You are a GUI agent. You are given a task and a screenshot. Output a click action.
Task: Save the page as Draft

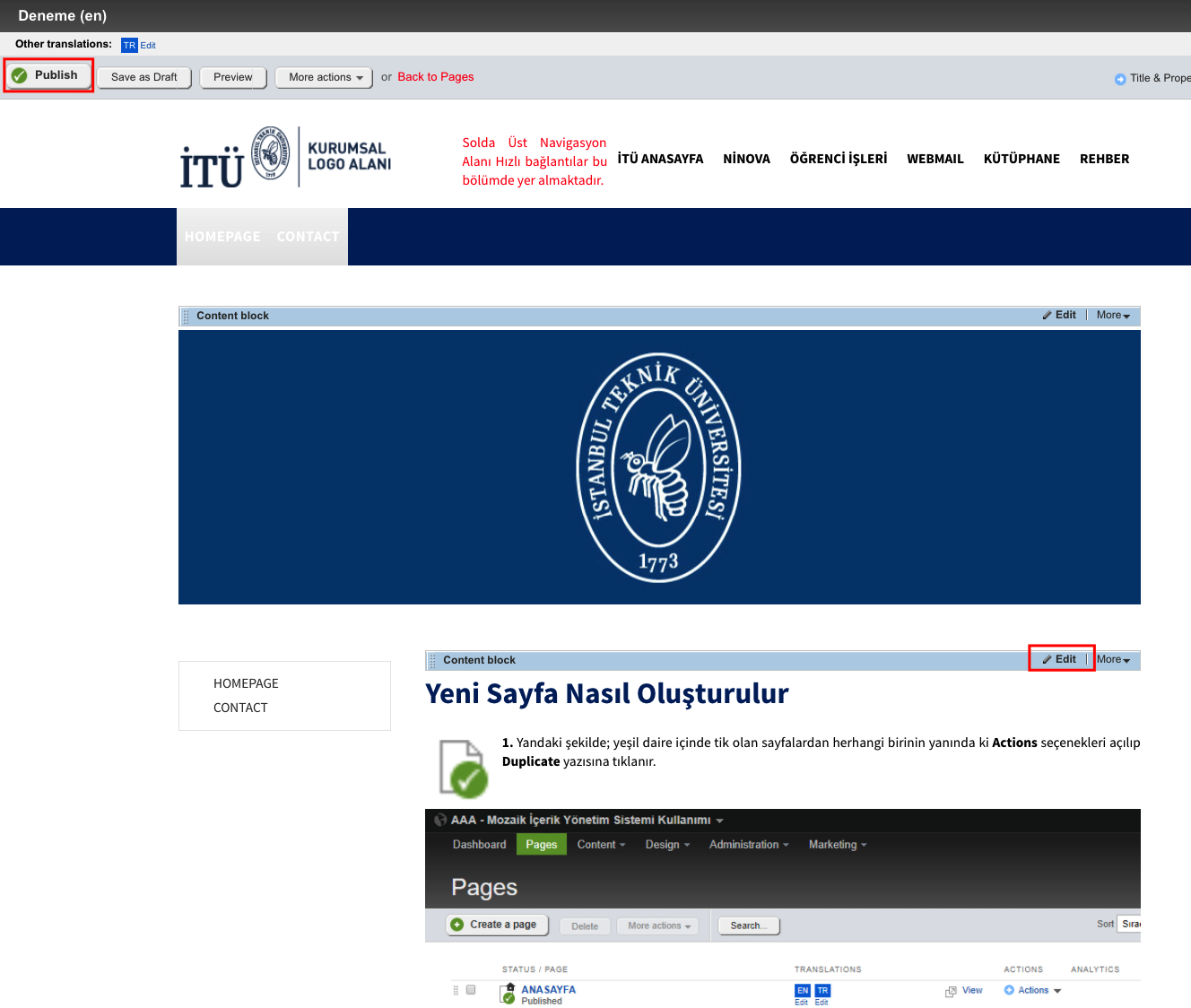144,77
